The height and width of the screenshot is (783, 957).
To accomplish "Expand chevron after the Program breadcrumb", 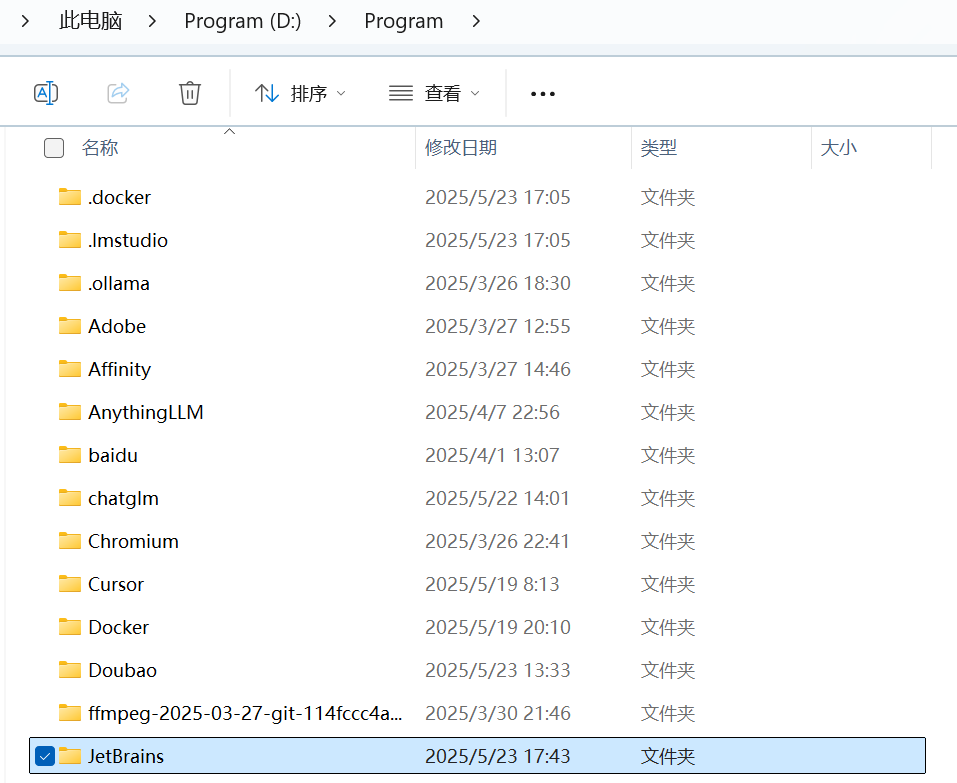I will [x=476, y=21].
